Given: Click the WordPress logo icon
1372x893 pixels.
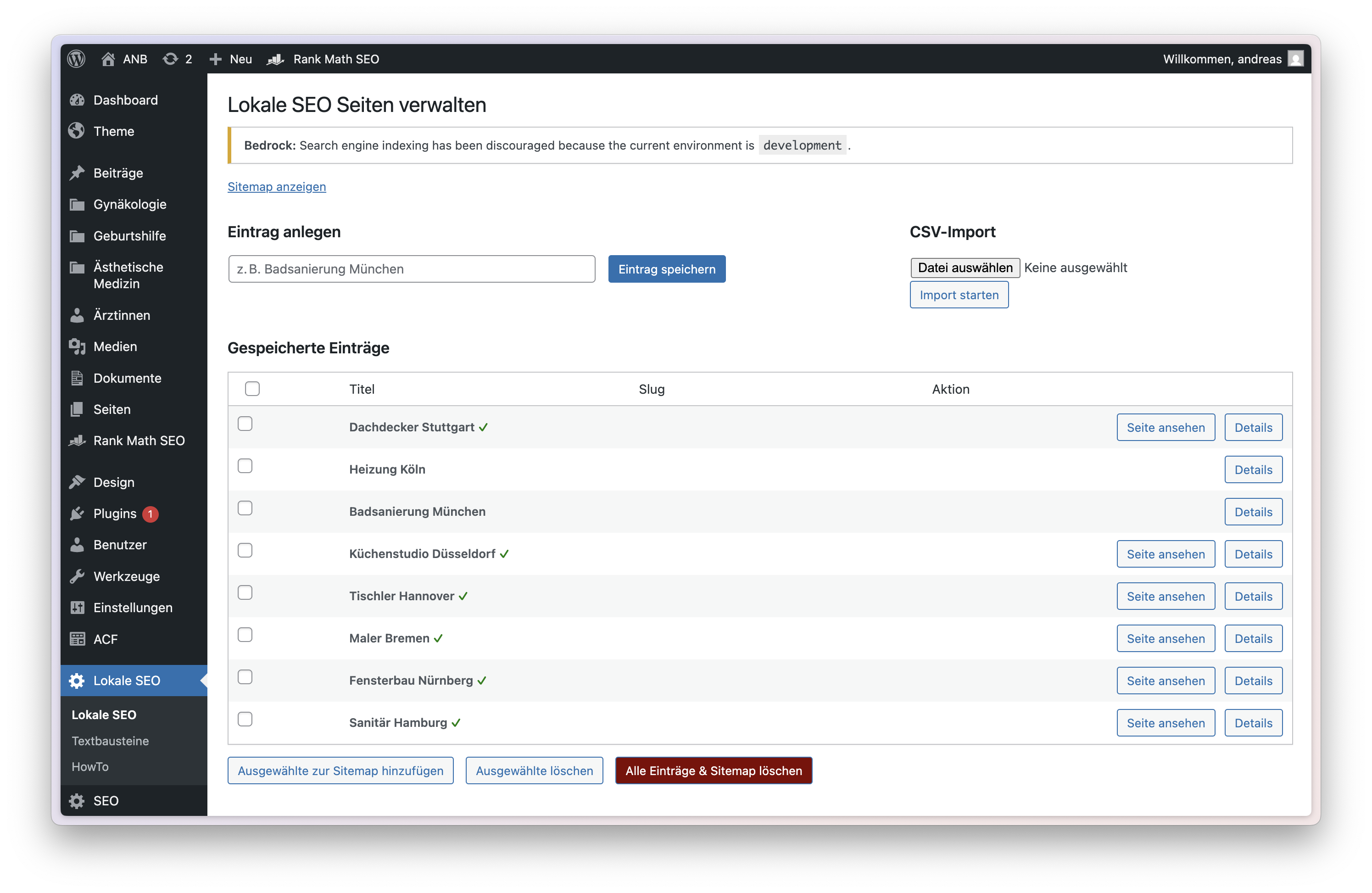Looking at the screenshot, I should tap(77, 59).
